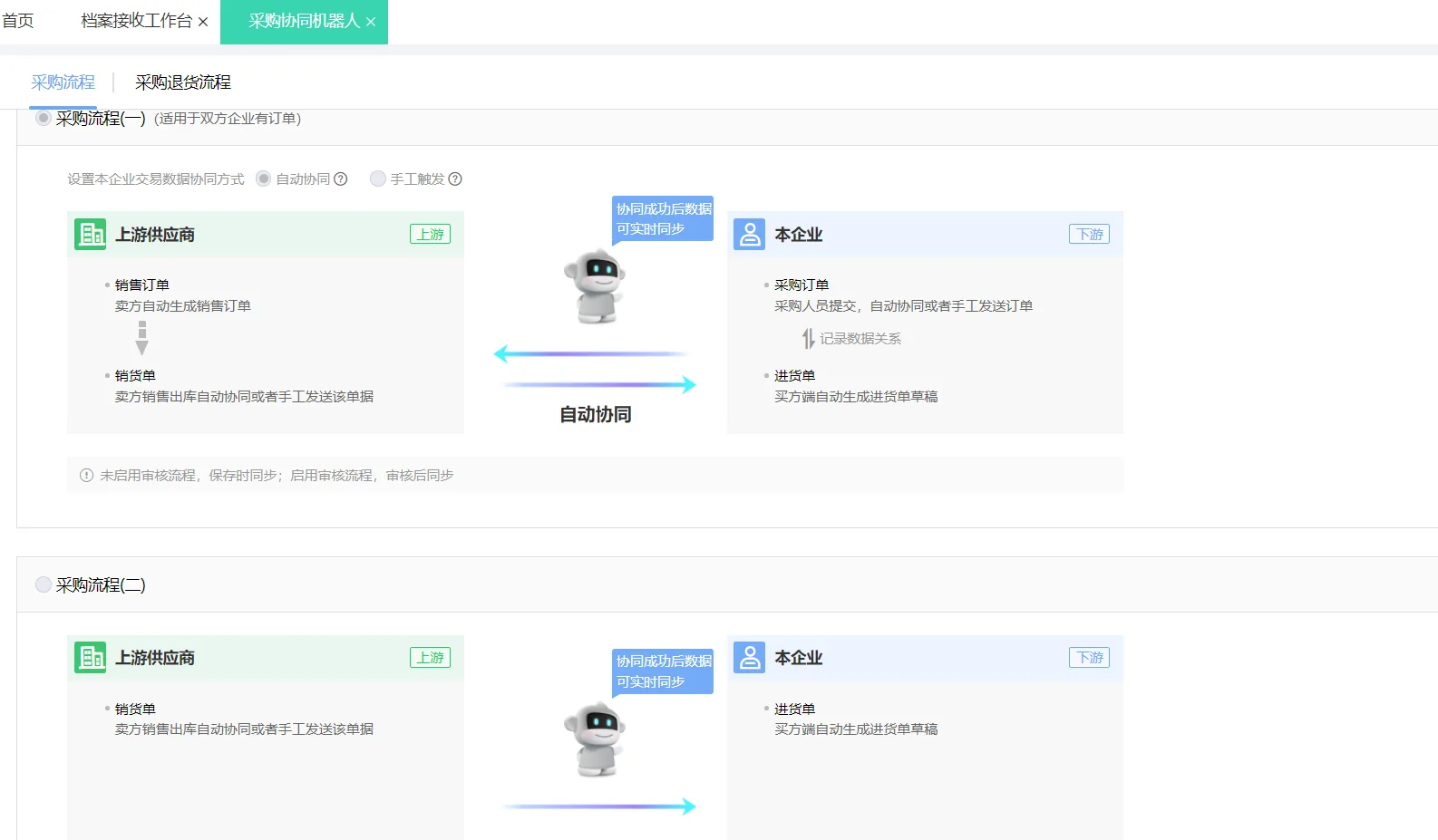The height and width of the screenshot is (840, 1438).
Task: Click 进货单 in 采购流程(二) 本企业 card
Action: pyautogui.click(x=794, y=709)
